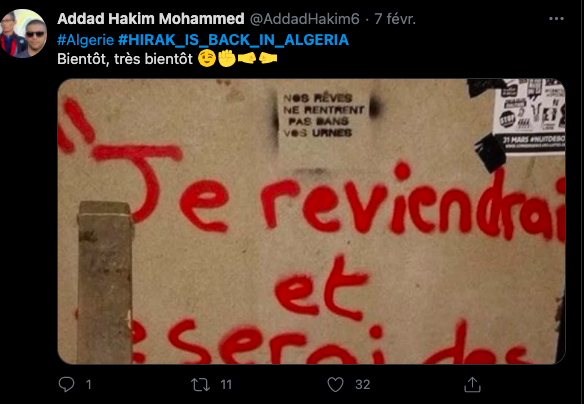Select the tweet text Bientôt, très bientôt
Image resolution: width=584 pixels, height=404 pixels.
(x=125, y=59)
